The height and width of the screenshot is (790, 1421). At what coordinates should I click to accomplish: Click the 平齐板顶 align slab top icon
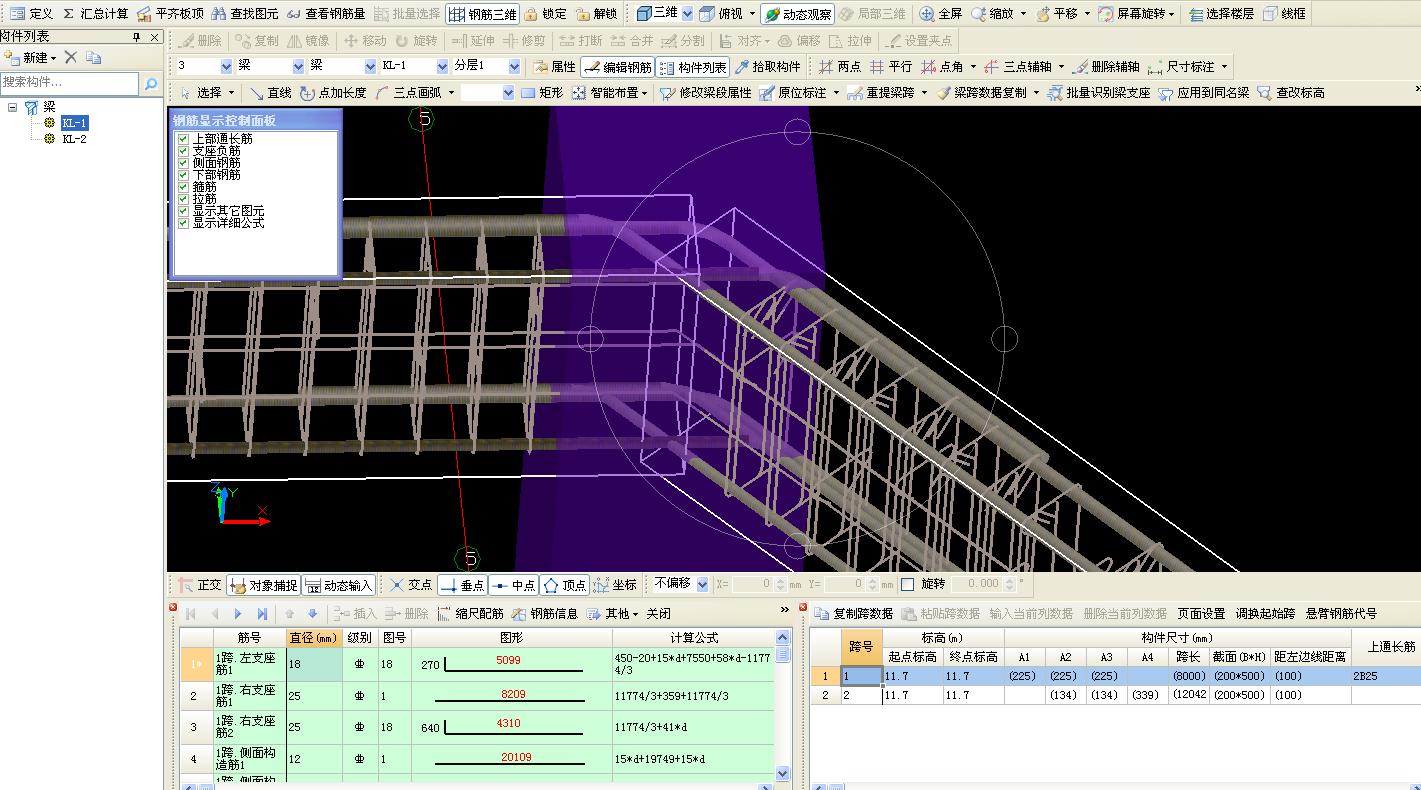(144, 14)
